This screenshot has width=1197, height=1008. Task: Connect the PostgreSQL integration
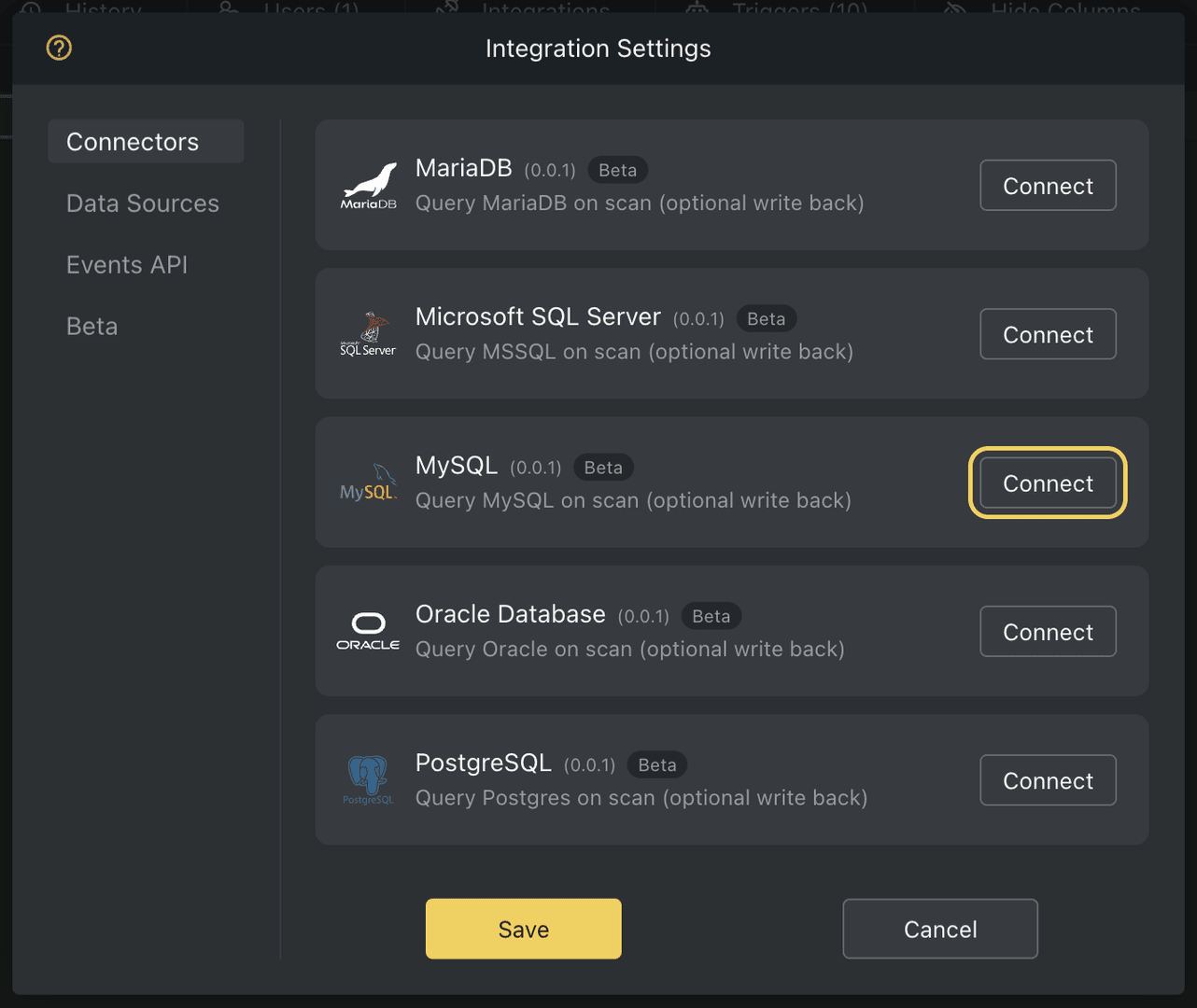1048,780
